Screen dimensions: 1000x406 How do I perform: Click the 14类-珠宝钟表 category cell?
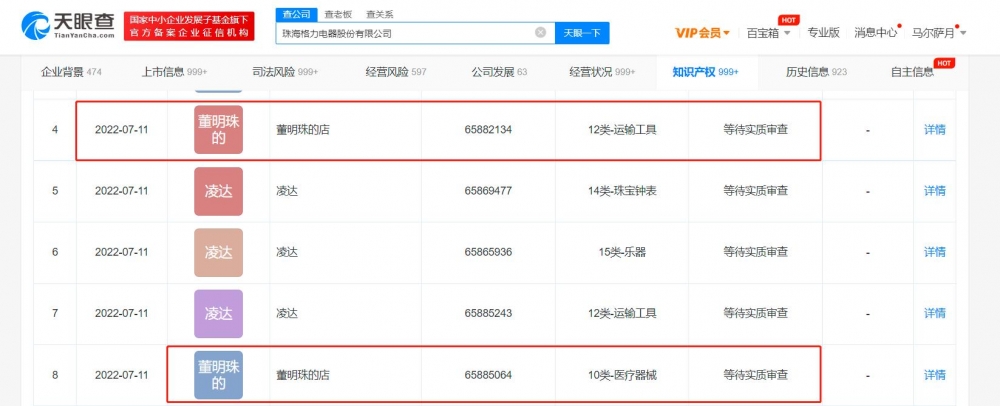(x=622, y=191)
